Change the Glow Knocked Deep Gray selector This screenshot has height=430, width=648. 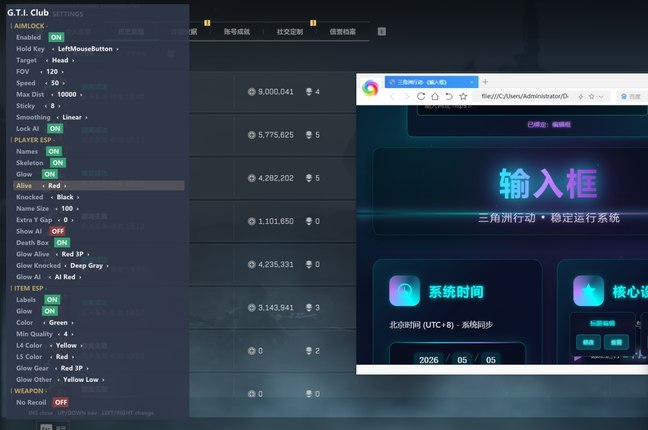pos(86,265)
